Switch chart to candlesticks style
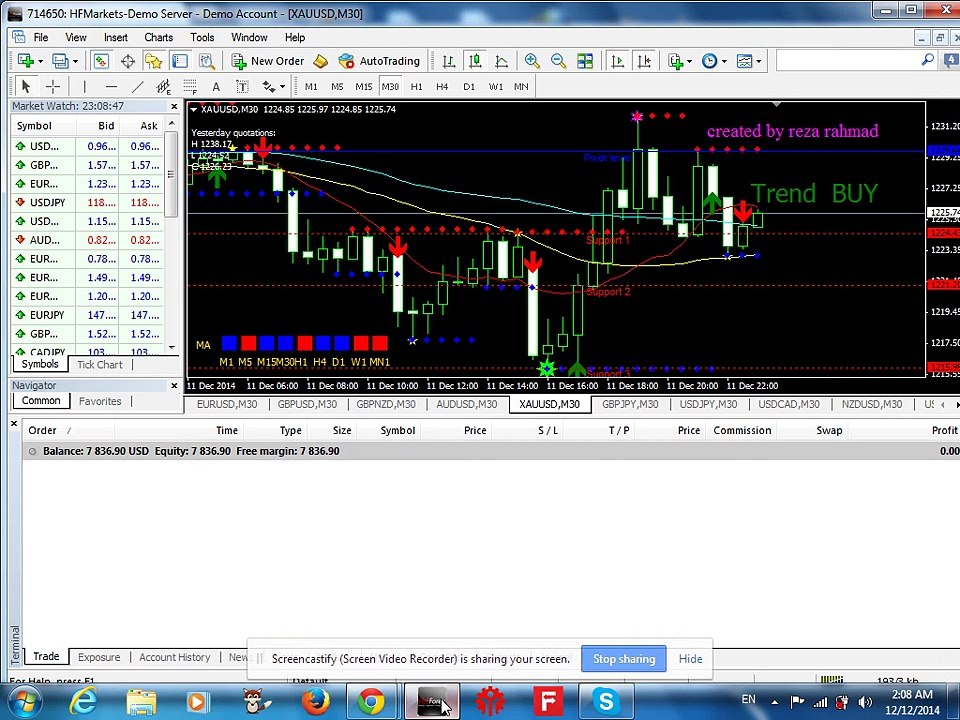Screen dimensions: 960x720 point(475,61)
